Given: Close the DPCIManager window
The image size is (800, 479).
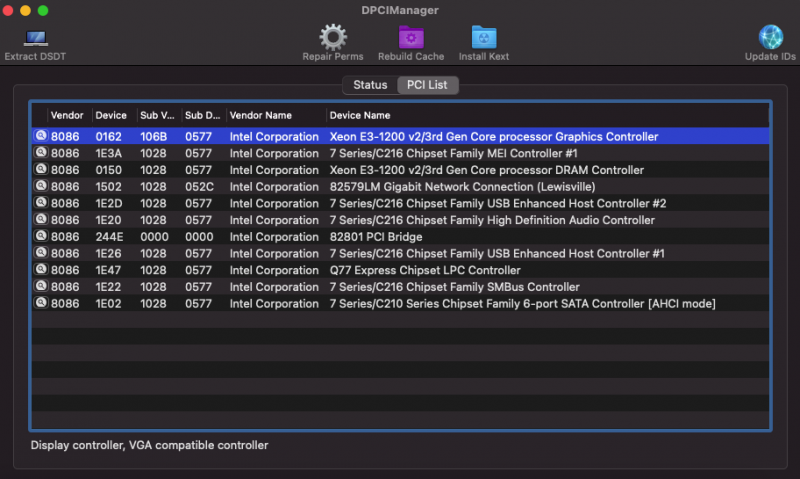Looking at the screenshot, I should [8, 10].
